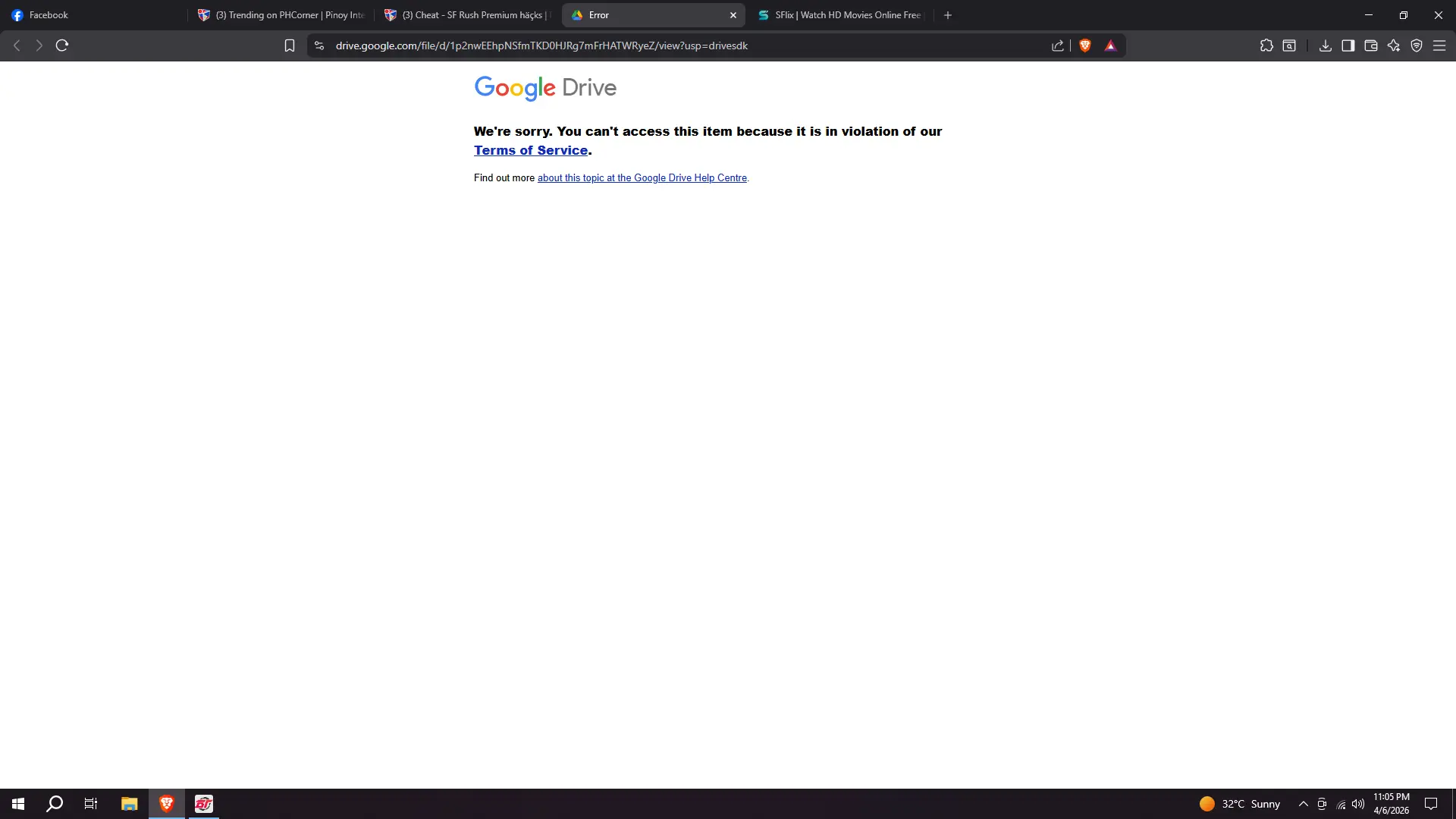This screenshot has width=1456, height=819.
Task: Open the Extensions puzzle icon
Action: 1266,45
